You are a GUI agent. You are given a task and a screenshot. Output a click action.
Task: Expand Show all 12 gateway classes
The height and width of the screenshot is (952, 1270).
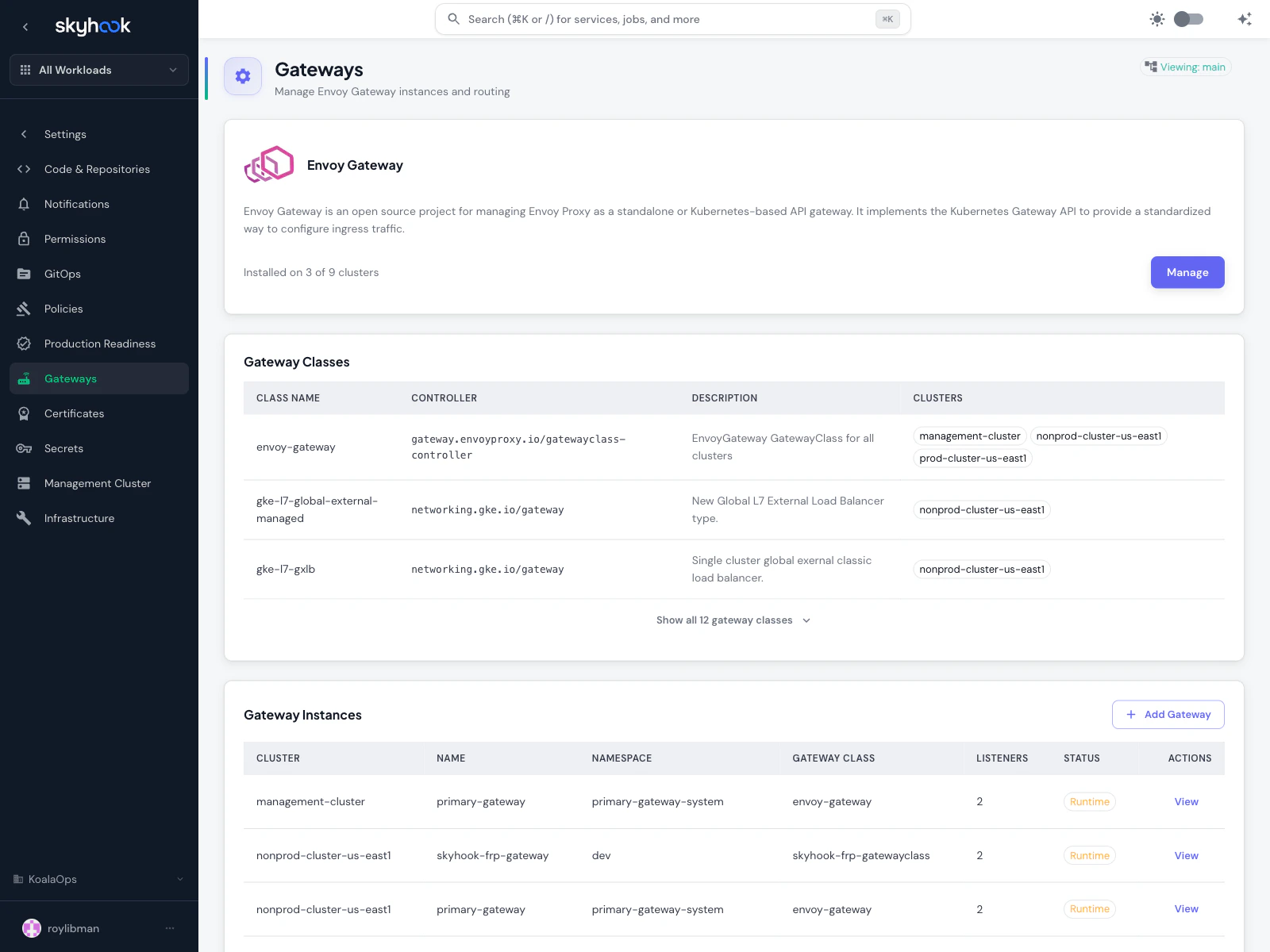point(733,620)
